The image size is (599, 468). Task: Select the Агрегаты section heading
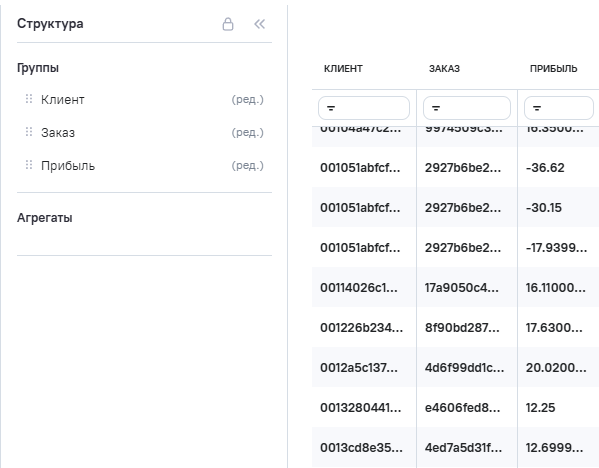[x=45, y=218]
